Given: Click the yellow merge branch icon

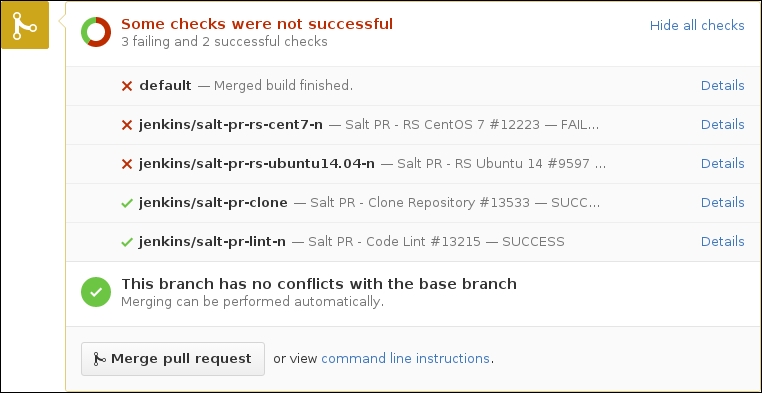Looking at the screenshot, I should pos(25,25).
